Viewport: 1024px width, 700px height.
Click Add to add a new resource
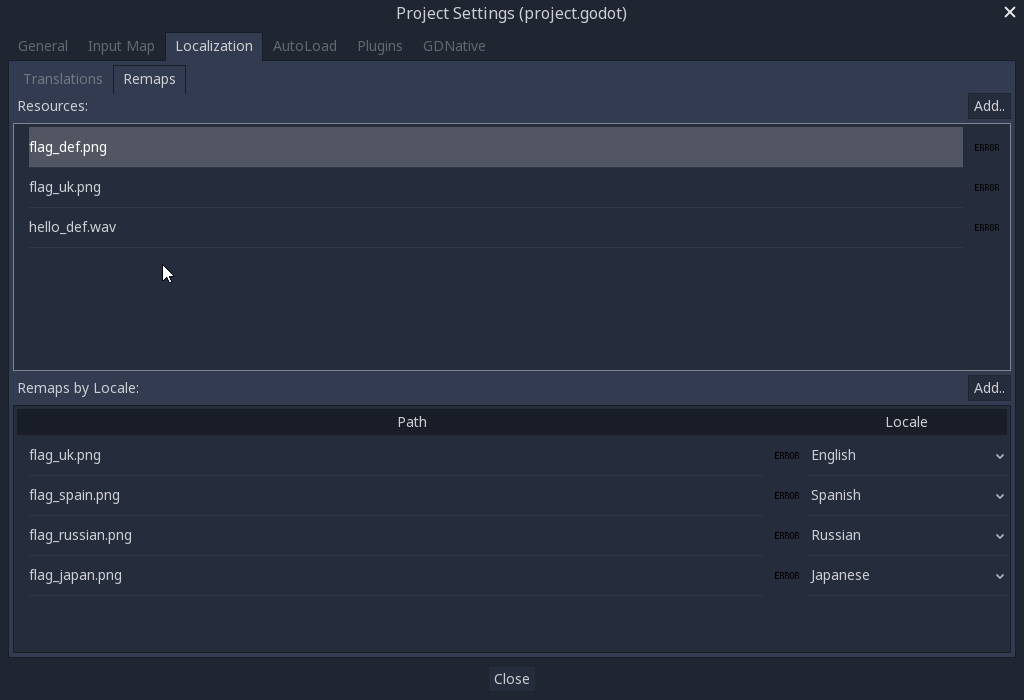point(988,106)
